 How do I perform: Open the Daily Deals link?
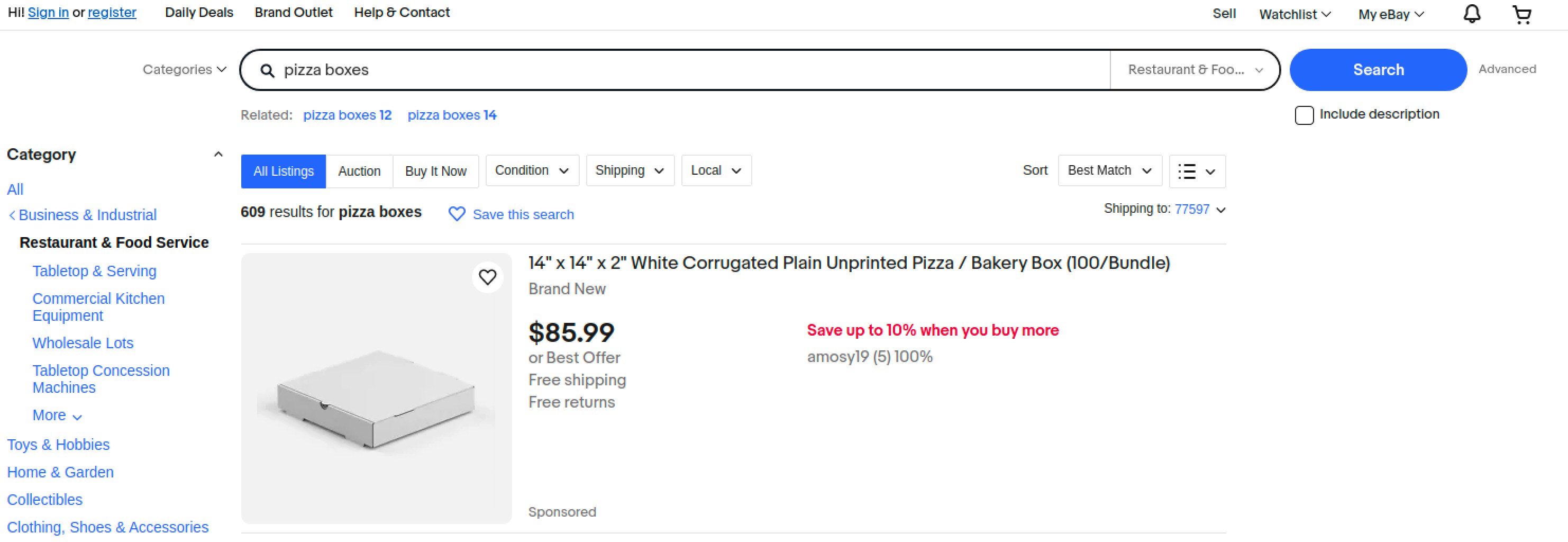(x=198, y=13)
